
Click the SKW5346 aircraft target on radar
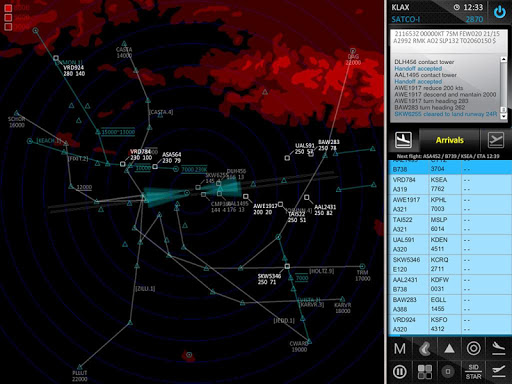tap(287, 266)
